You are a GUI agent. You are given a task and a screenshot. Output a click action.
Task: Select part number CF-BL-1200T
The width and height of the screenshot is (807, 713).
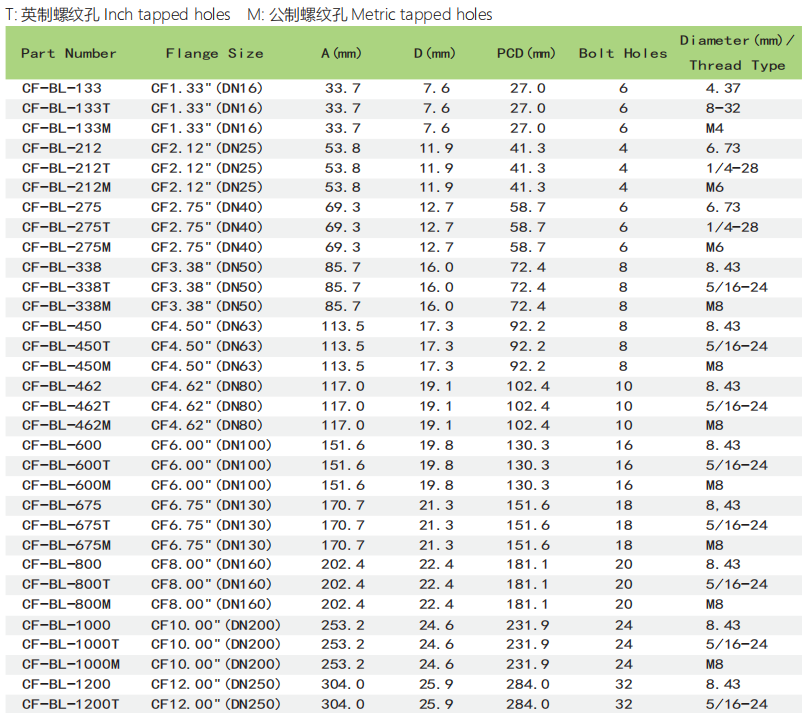[70, 704]
